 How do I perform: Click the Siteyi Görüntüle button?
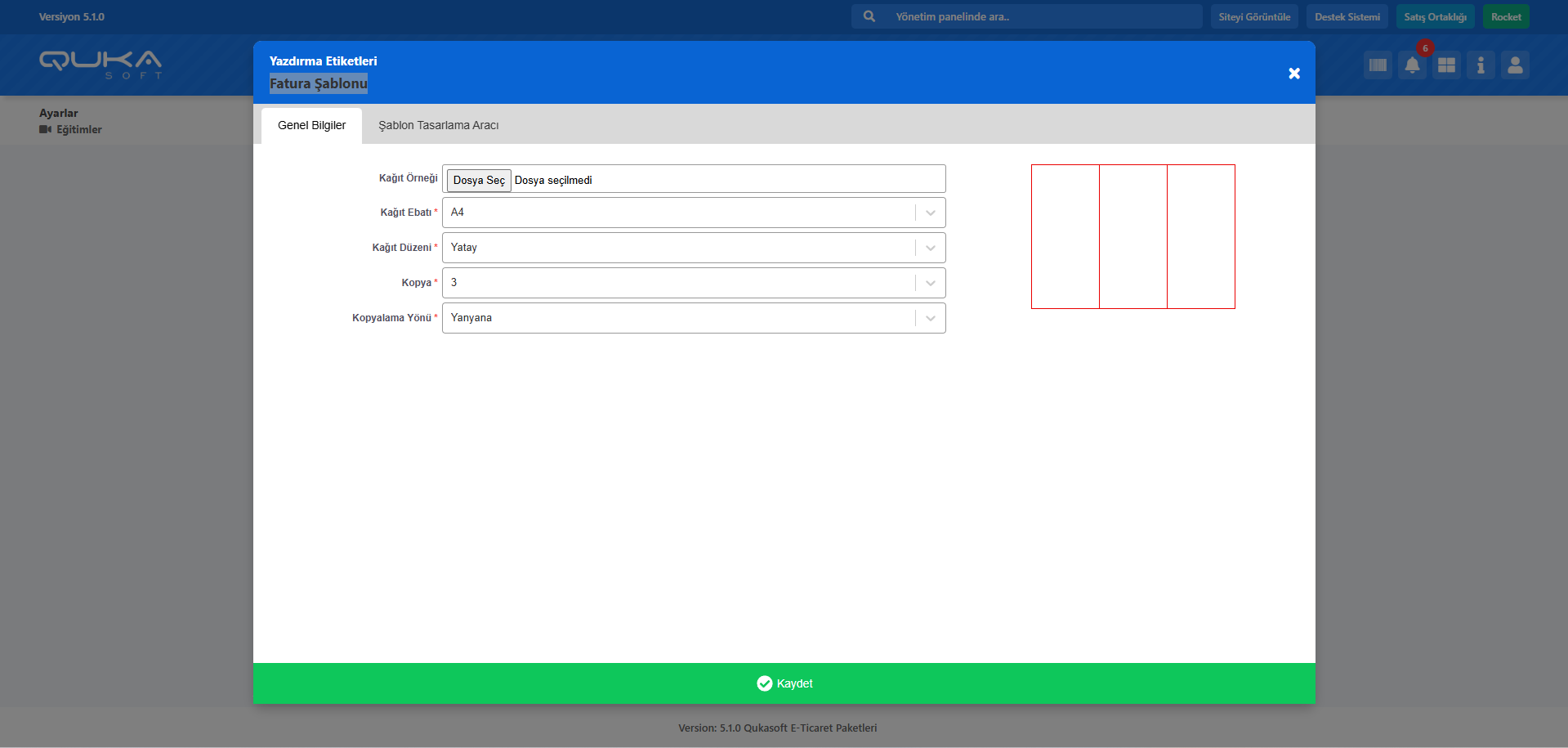click(1254, 16)
